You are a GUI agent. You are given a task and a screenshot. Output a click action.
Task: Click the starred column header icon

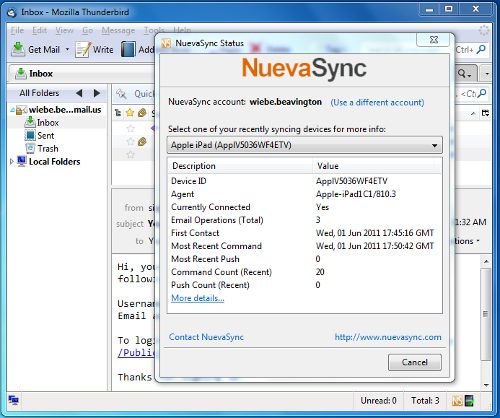tap(130, 113)
